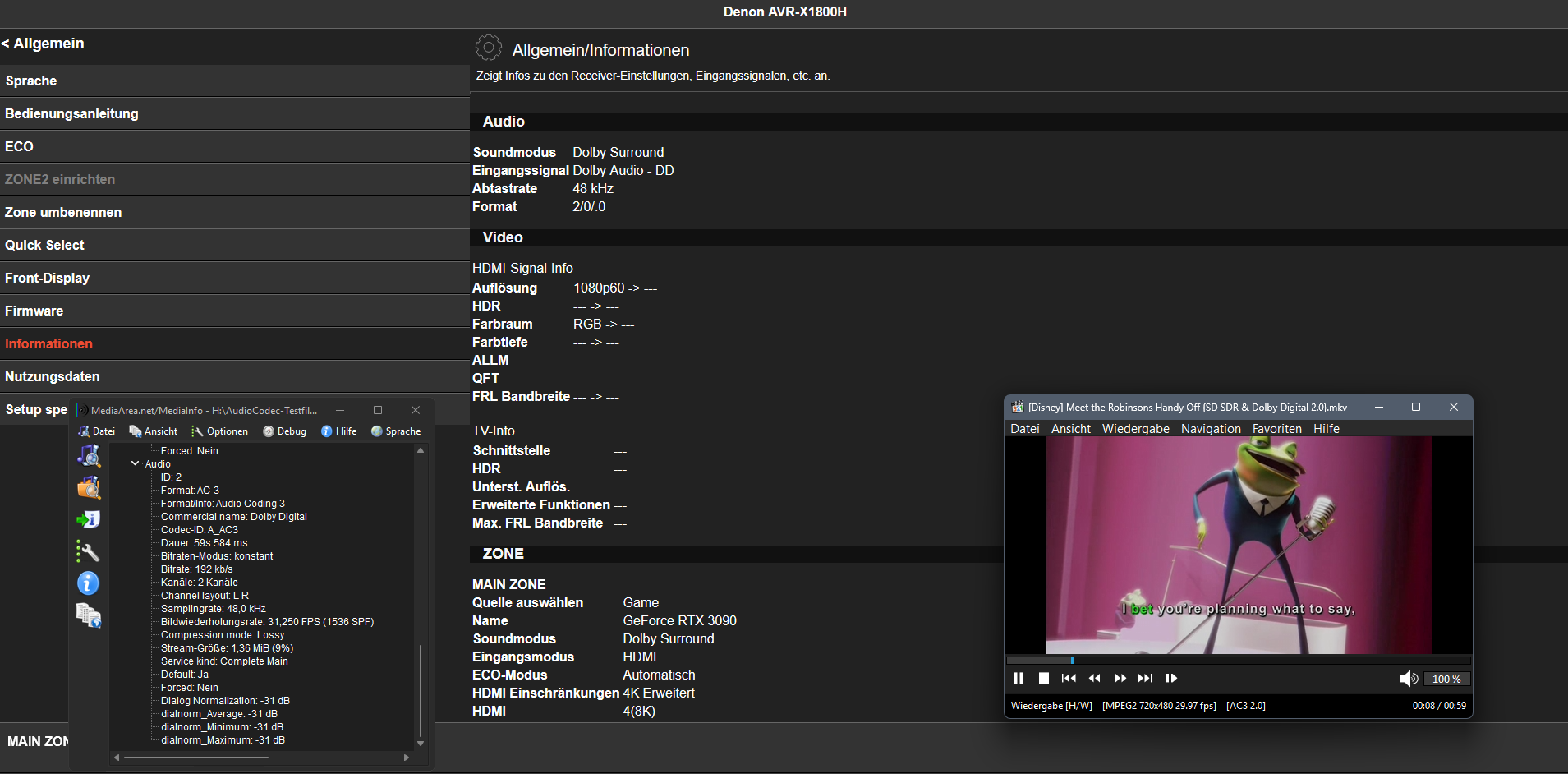Click the MediaInfo vertical scrollbar up arrow

[421, 450]
